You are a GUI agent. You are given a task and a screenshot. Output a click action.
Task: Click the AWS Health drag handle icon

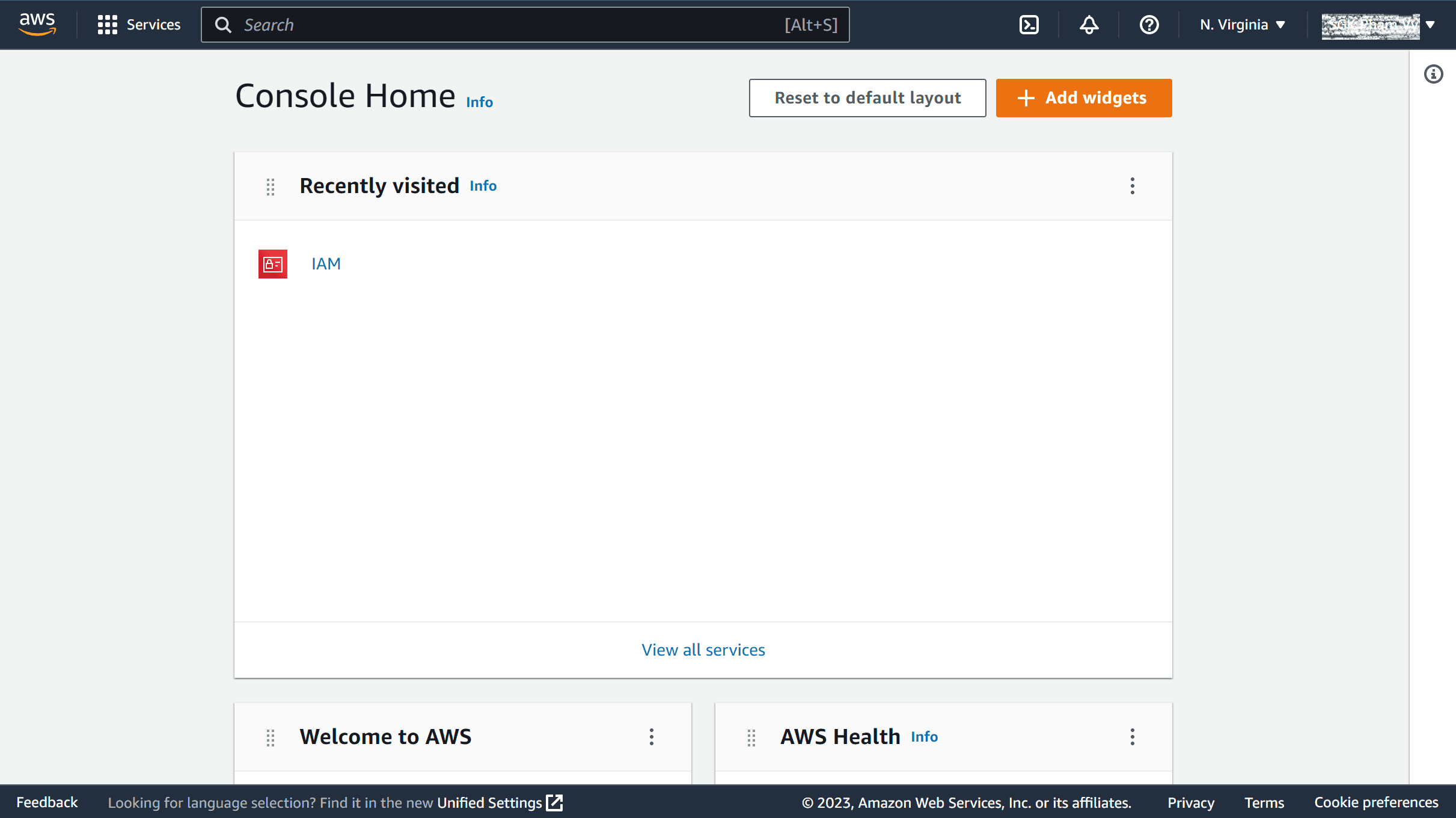(751, 738)
